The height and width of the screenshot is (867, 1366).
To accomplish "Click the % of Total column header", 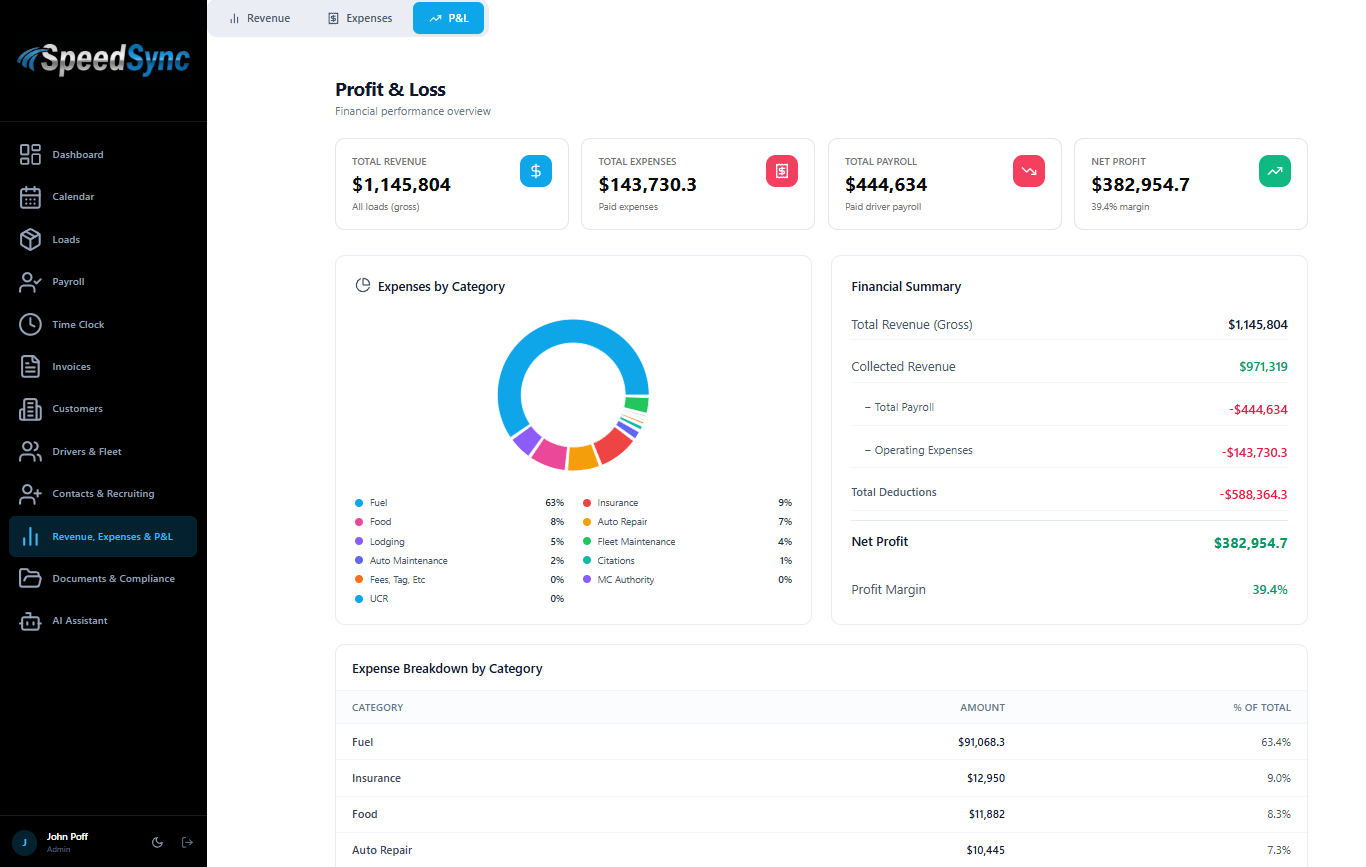I will (x=1262, y=707).
